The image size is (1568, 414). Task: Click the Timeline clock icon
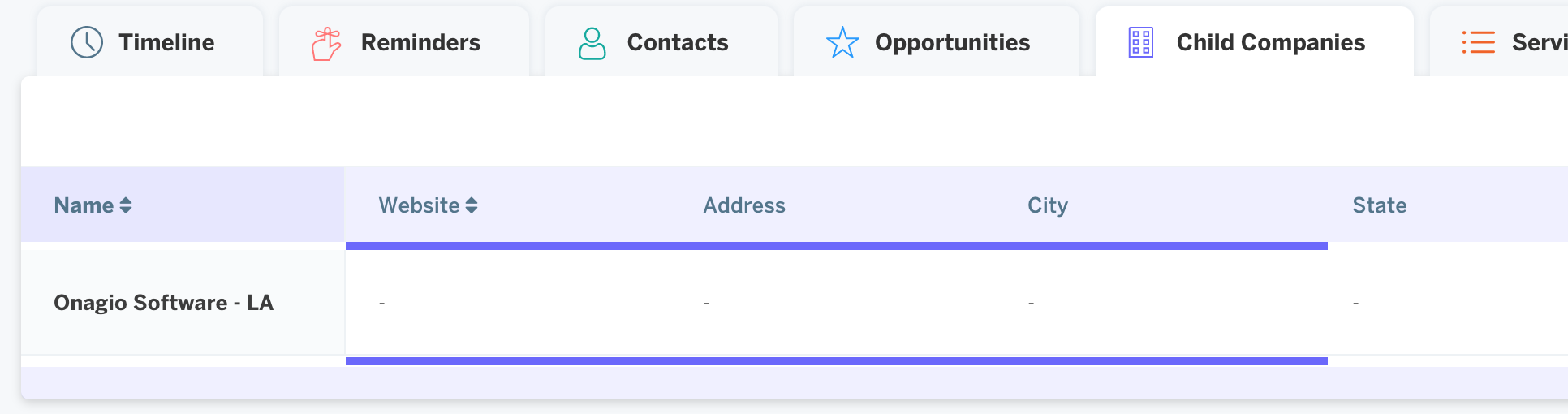click(x=87, y=42)
